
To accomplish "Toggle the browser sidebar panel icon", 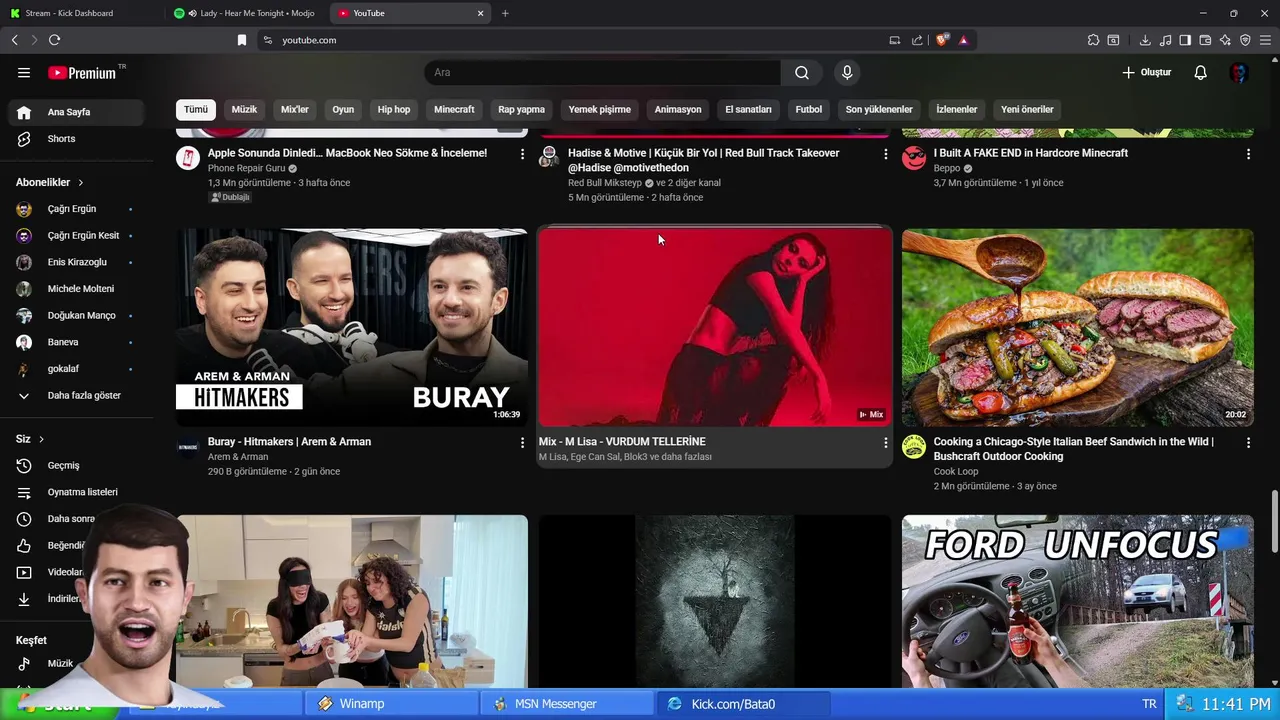I will [x=1185, y=40].
